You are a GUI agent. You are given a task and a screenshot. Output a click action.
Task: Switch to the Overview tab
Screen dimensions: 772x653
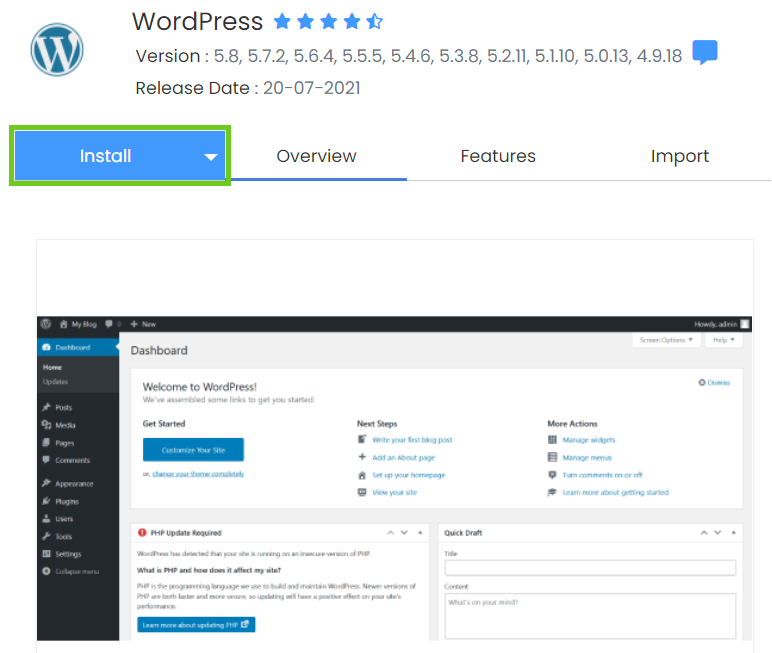coord(316,156)
